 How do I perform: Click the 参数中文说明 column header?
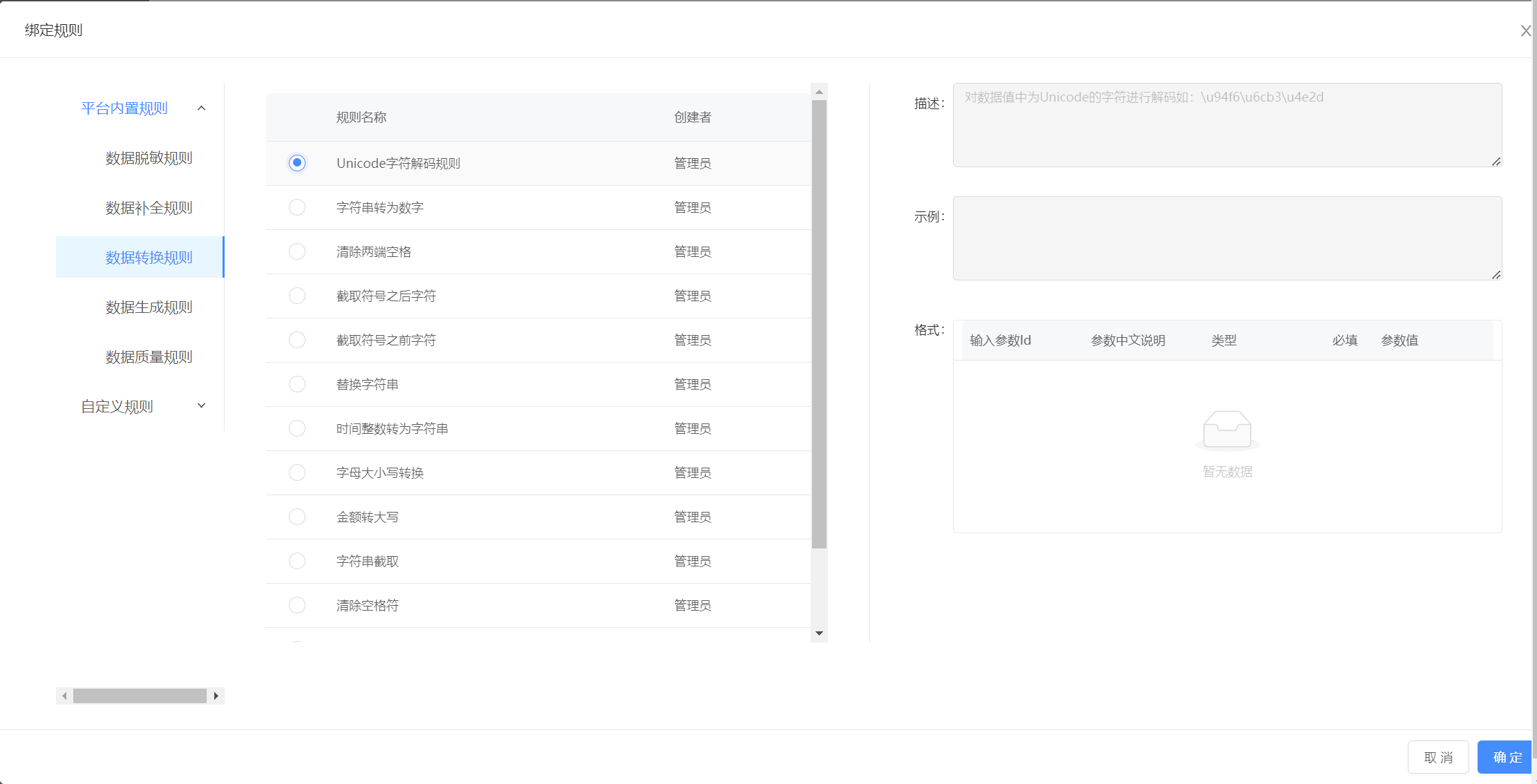click(1128, 341)
